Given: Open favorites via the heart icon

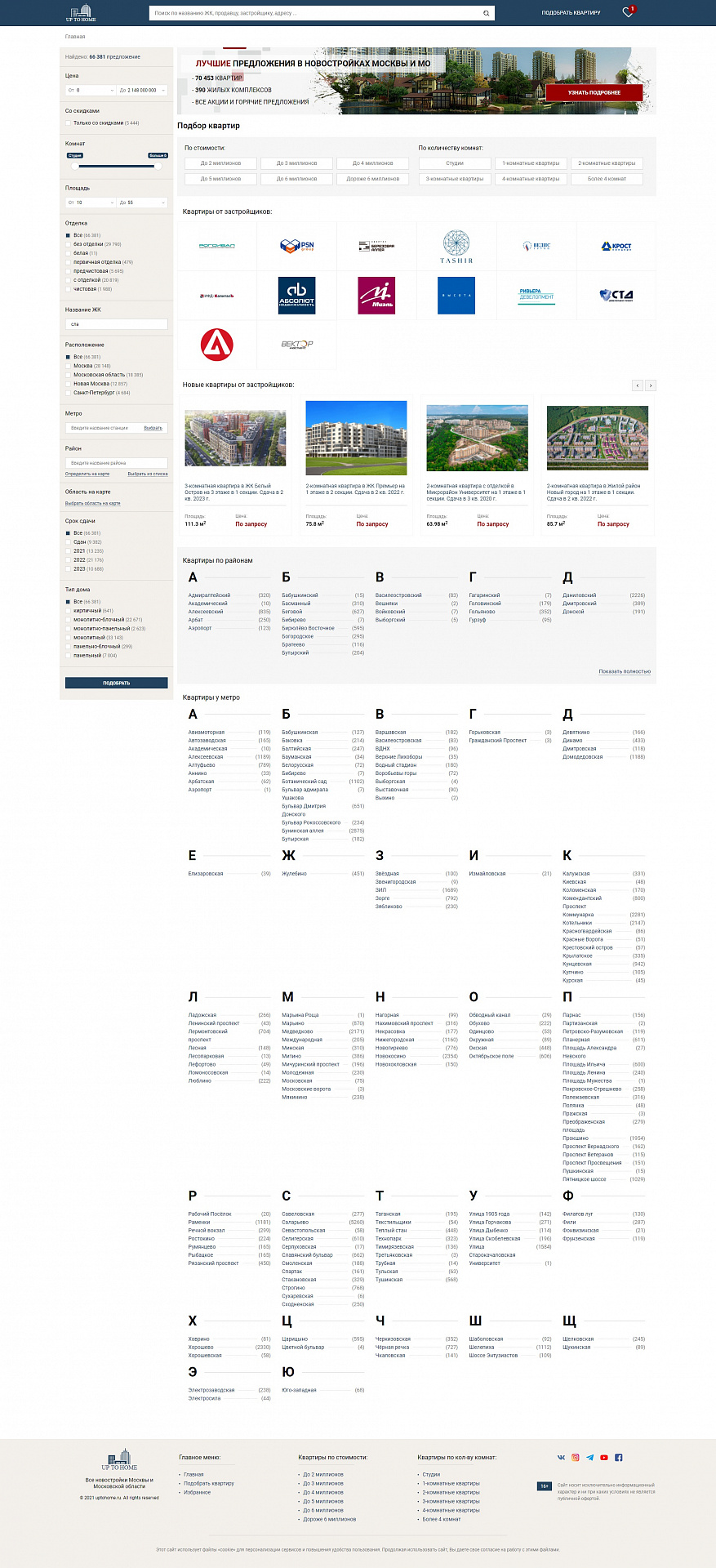Looking at the screenshot, I should [627, 12].
